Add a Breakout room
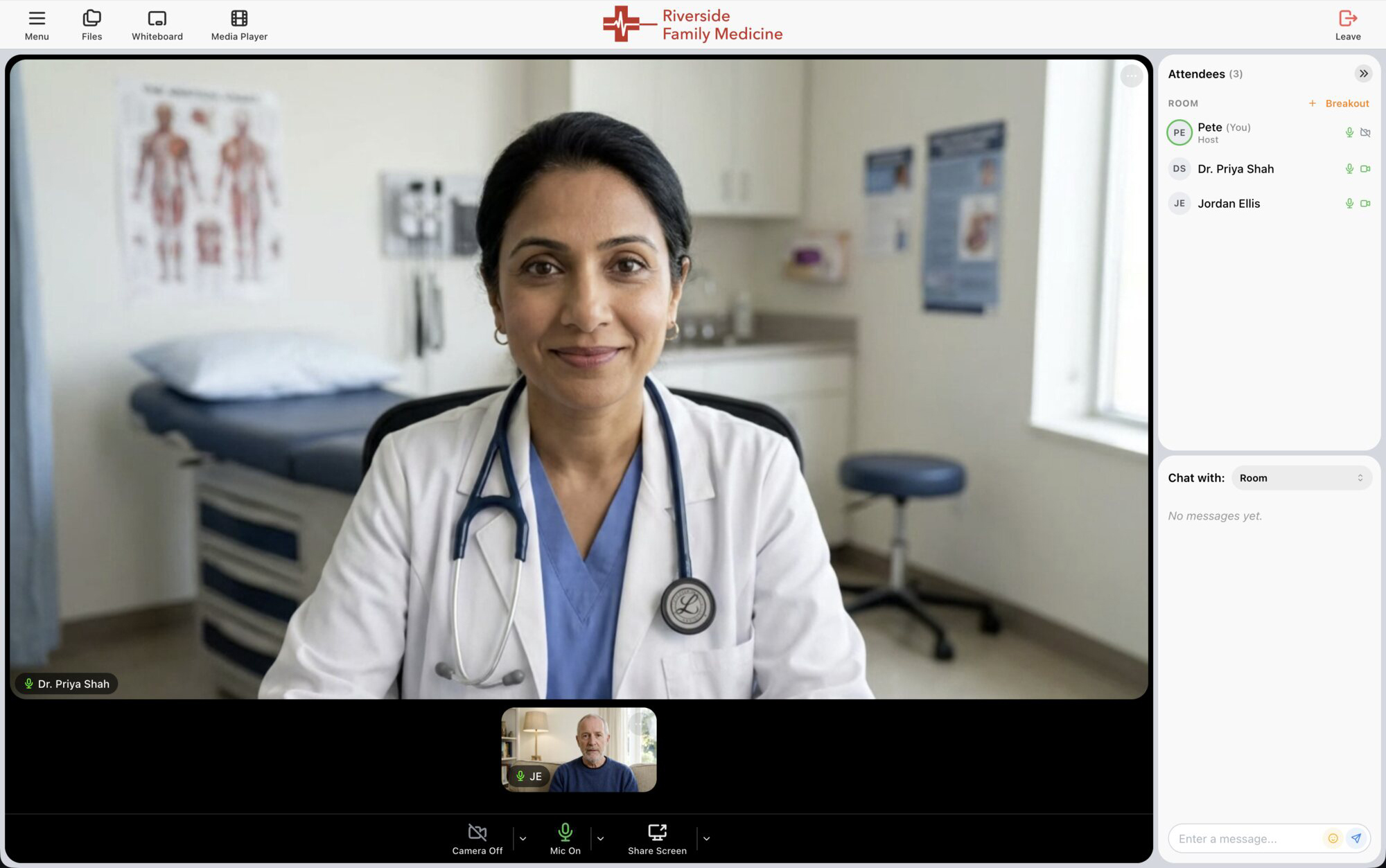 click(1338, 103)
